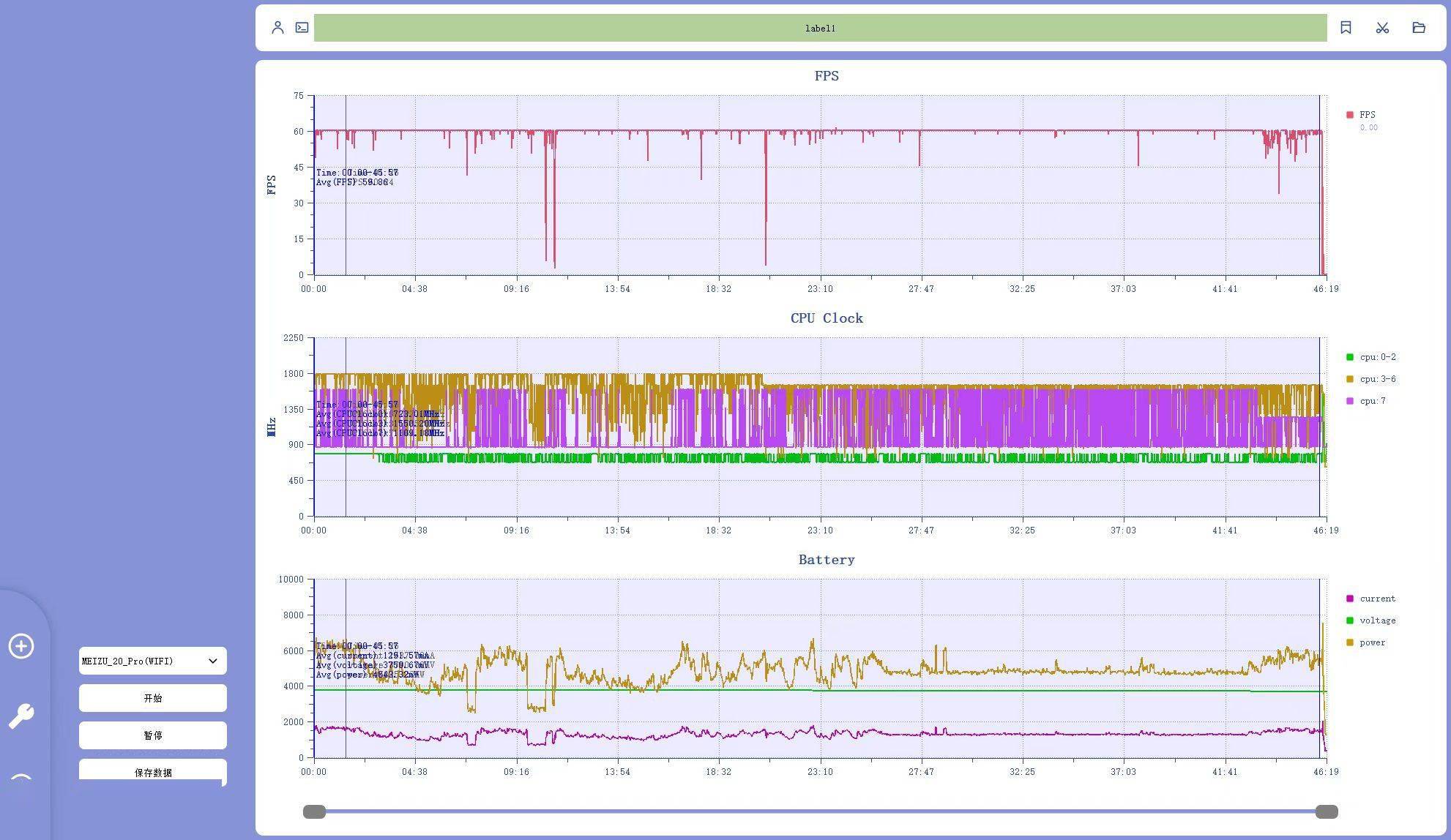This screenshot has width=1451, height=840.
Task: Click the 暂停 pause button
Action: pos(153,735)
